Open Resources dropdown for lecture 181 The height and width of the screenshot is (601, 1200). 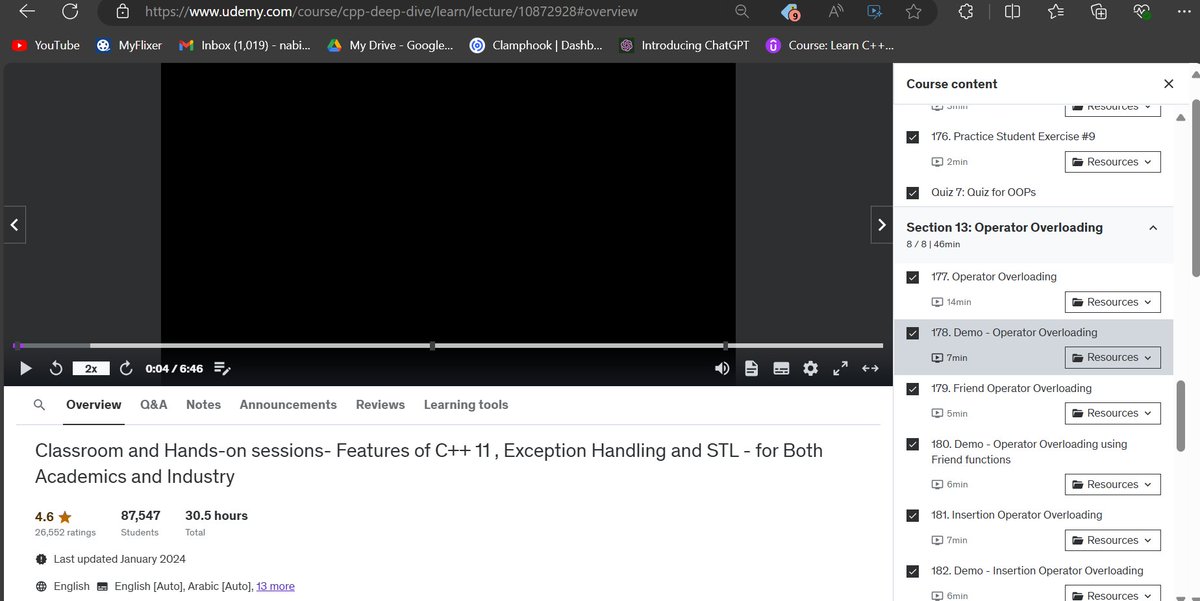click(1112, 541)
